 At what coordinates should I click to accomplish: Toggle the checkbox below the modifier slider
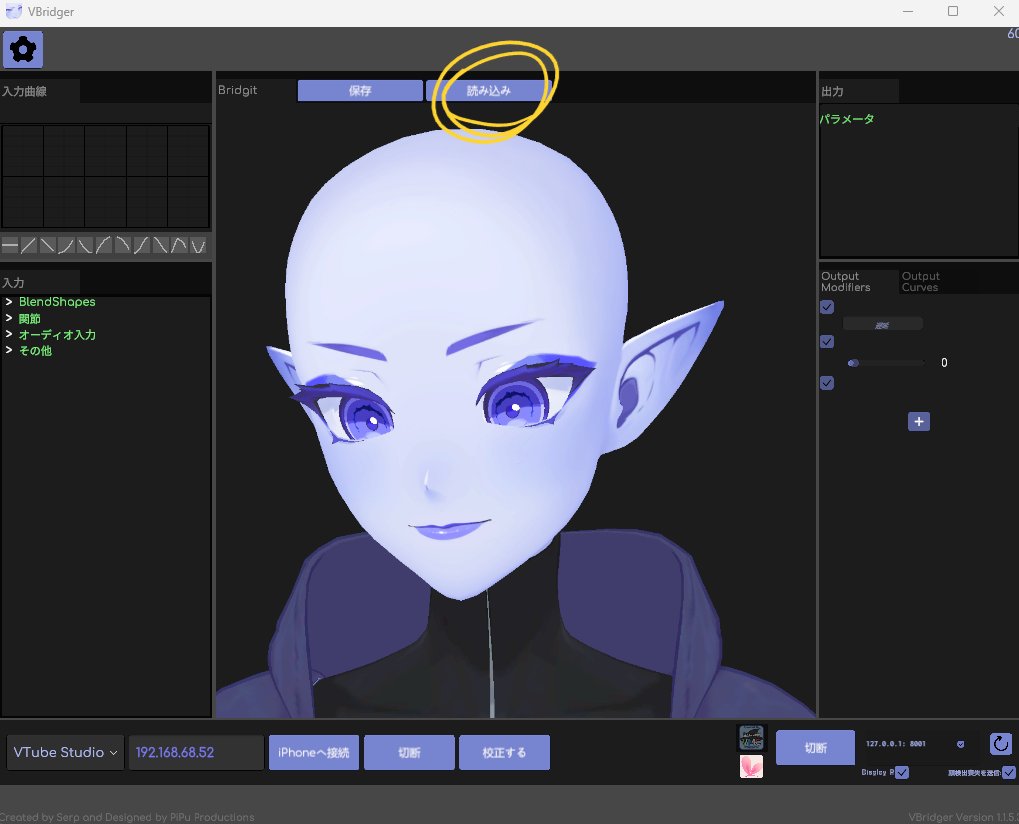click(x=827, y=383)
